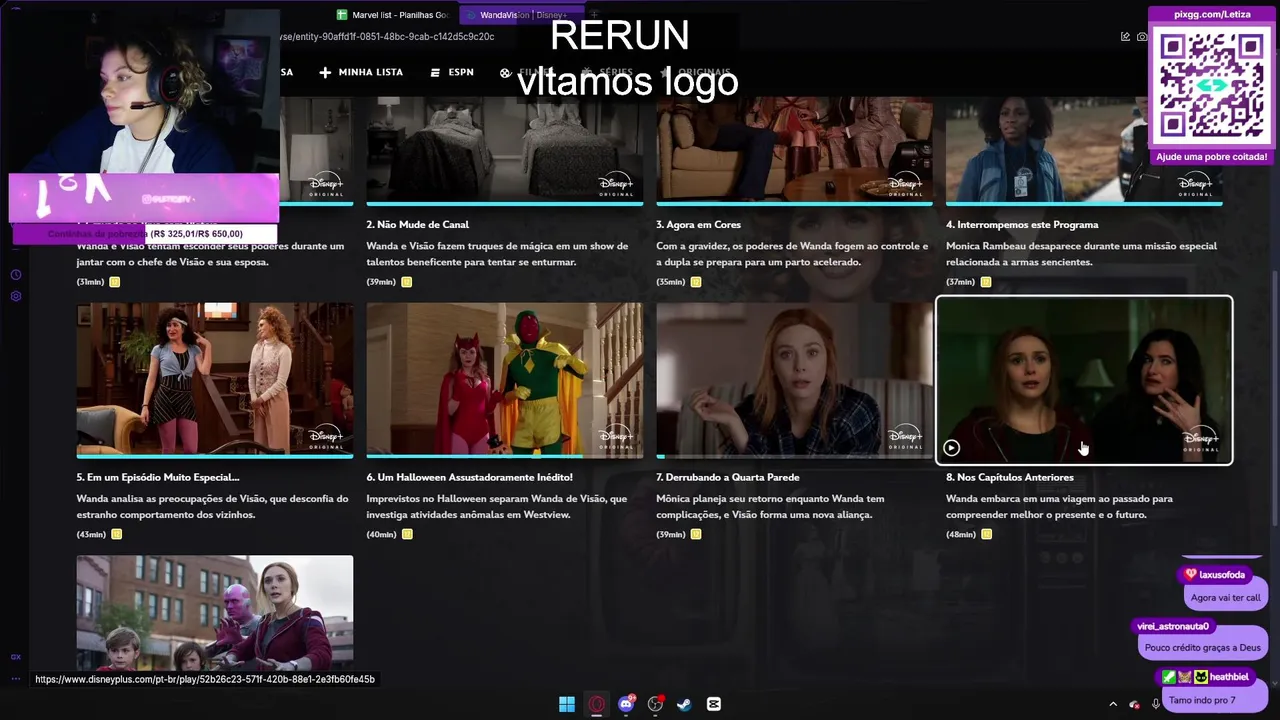The width and height of the screenshot is (1280, 720).
Task: Show hidden system tray icons
Action: (x=1113, y=704)
